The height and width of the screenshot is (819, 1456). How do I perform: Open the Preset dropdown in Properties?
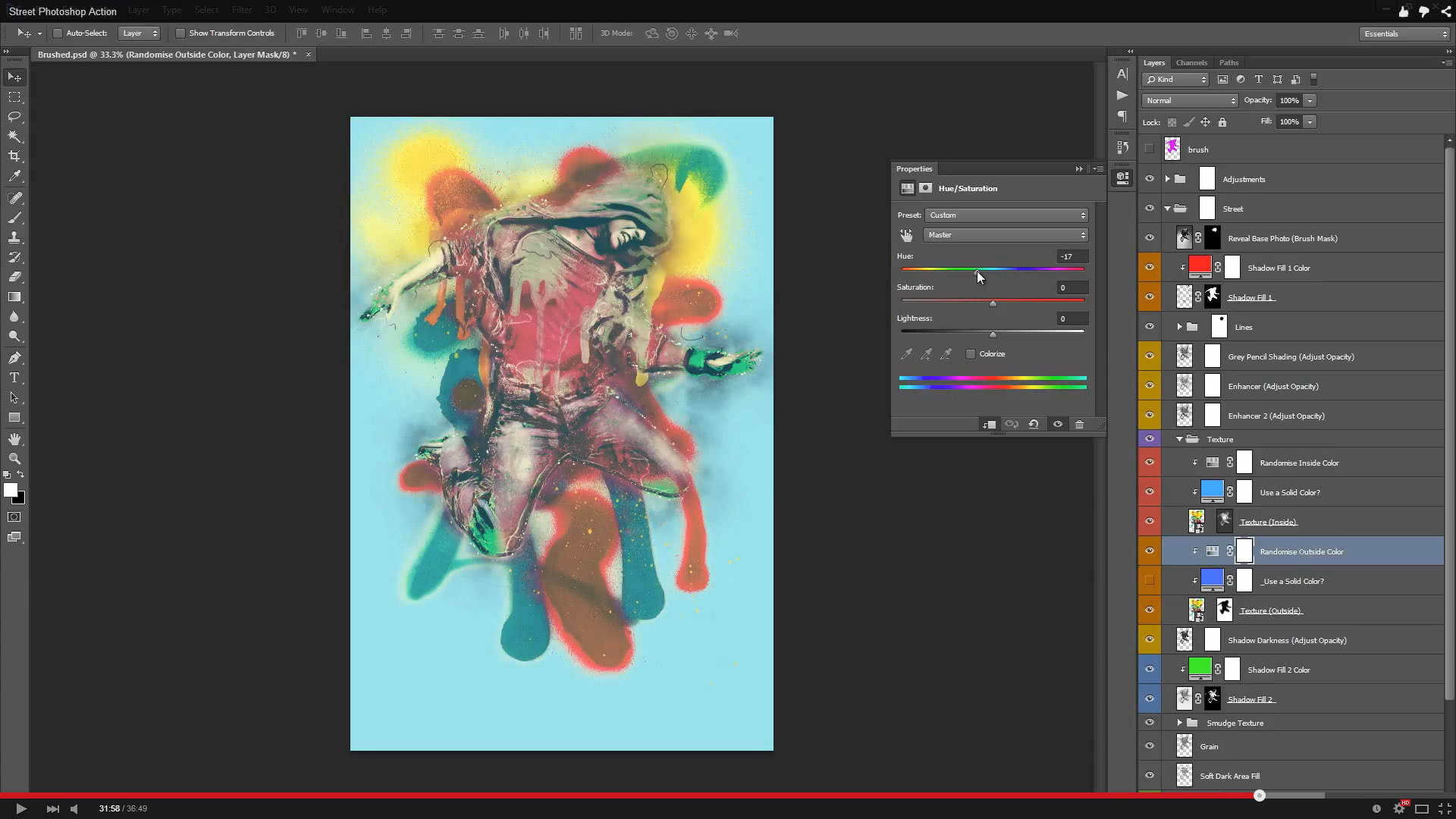(x=1006, y=215)
